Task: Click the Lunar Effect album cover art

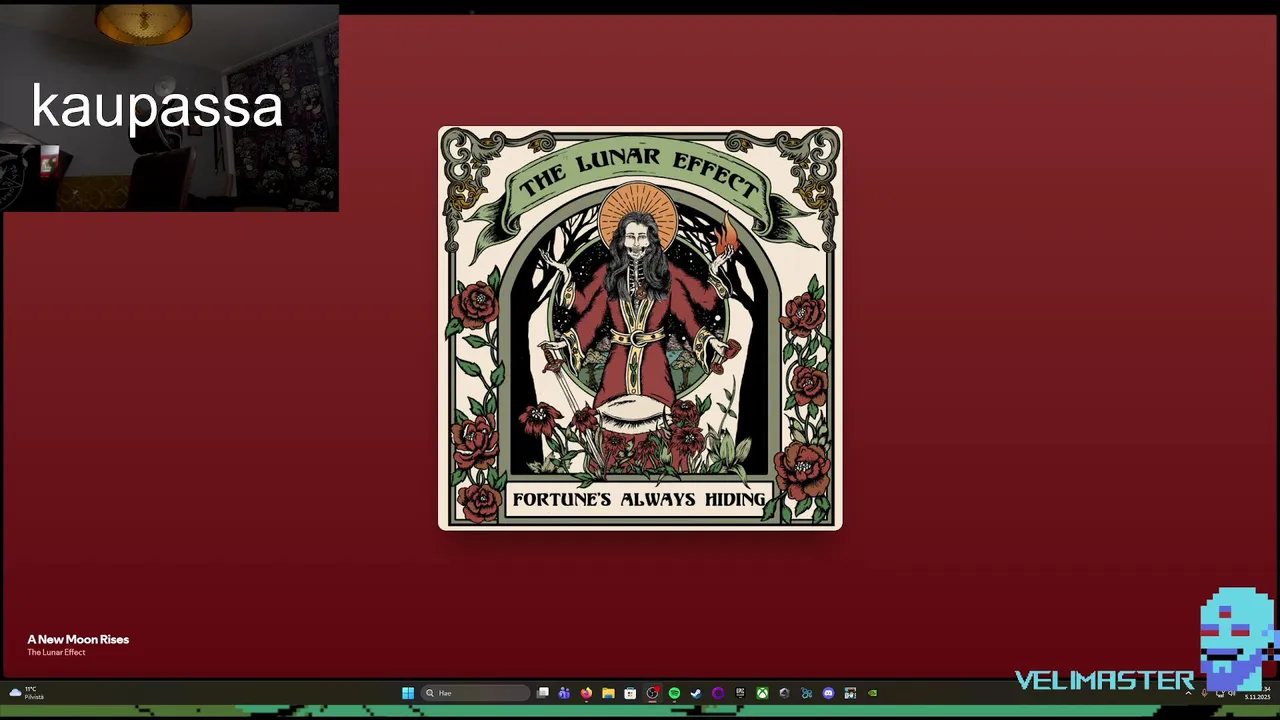Action: pyautogui.click(x=640, y=328)
